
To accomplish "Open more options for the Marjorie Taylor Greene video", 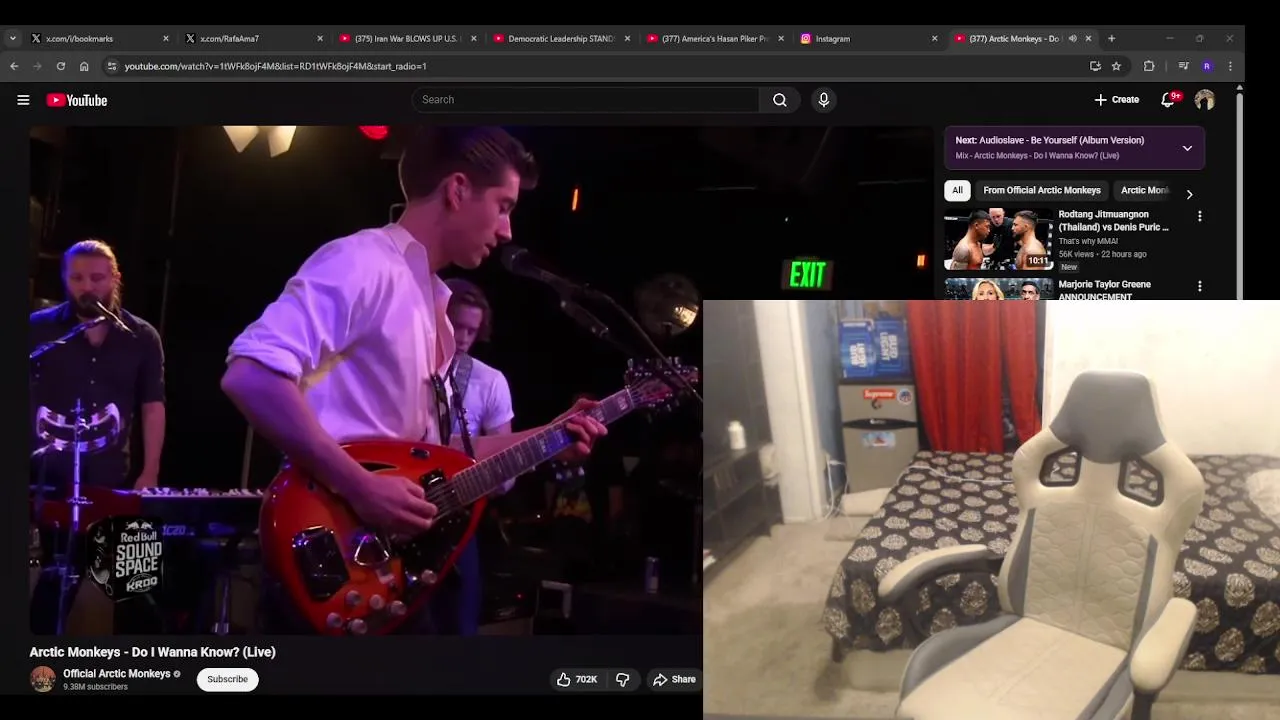I will (x=1200, y=286).
